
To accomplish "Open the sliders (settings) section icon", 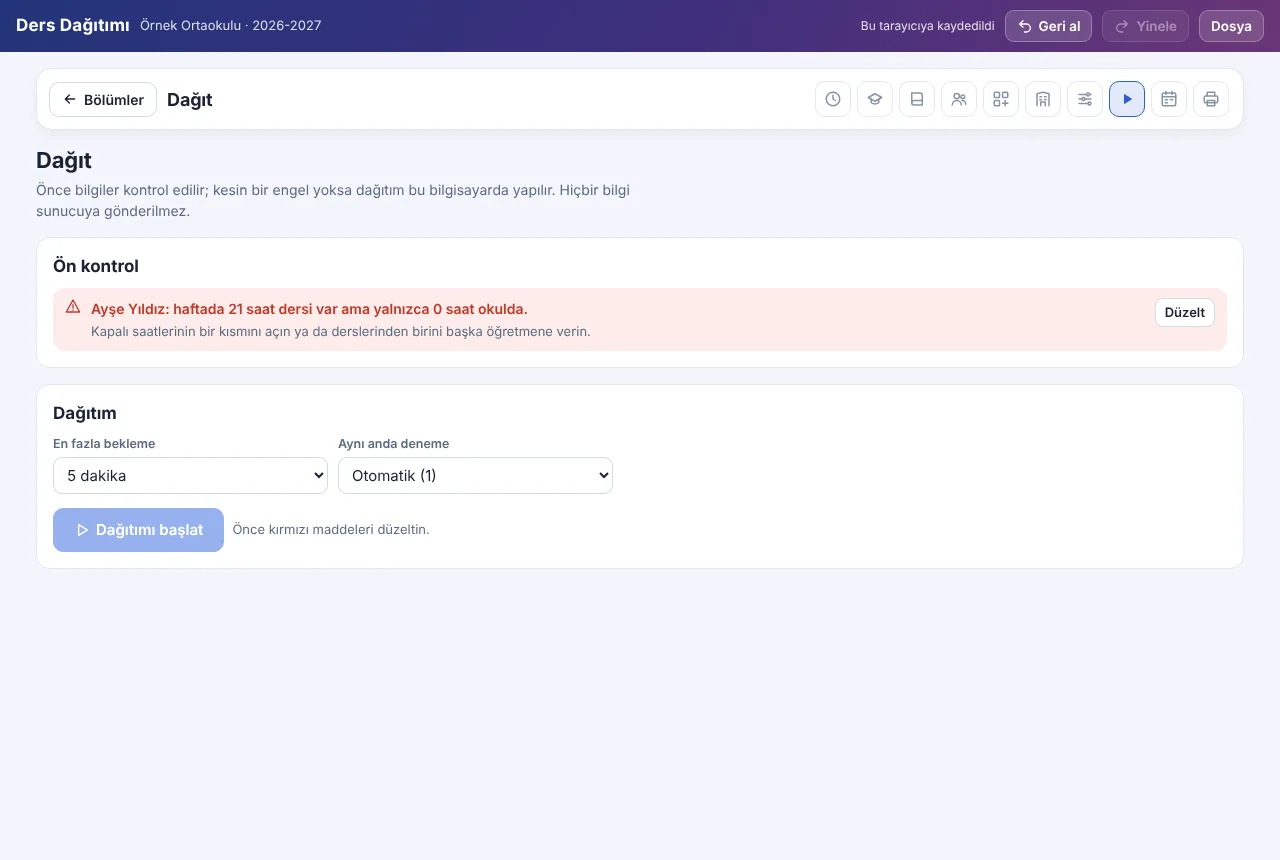I will click(1085, 99).
